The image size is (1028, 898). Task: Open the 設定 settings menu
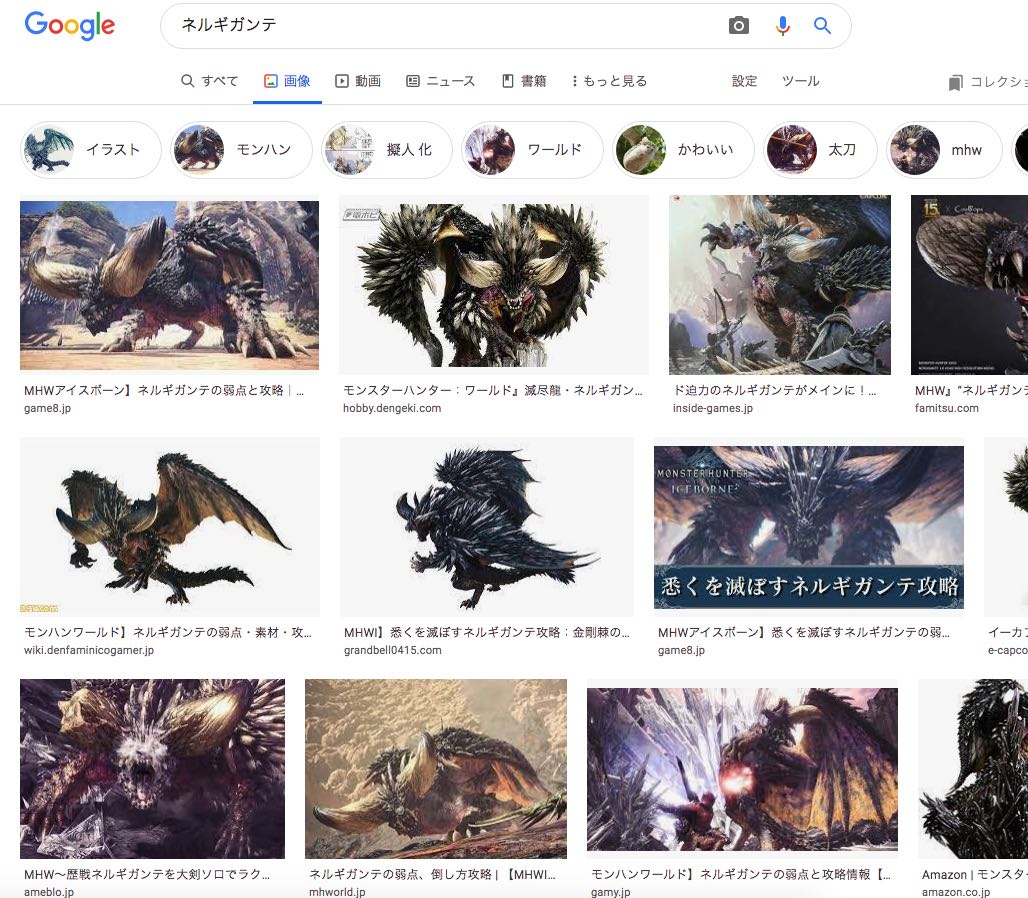pos(744,81)
